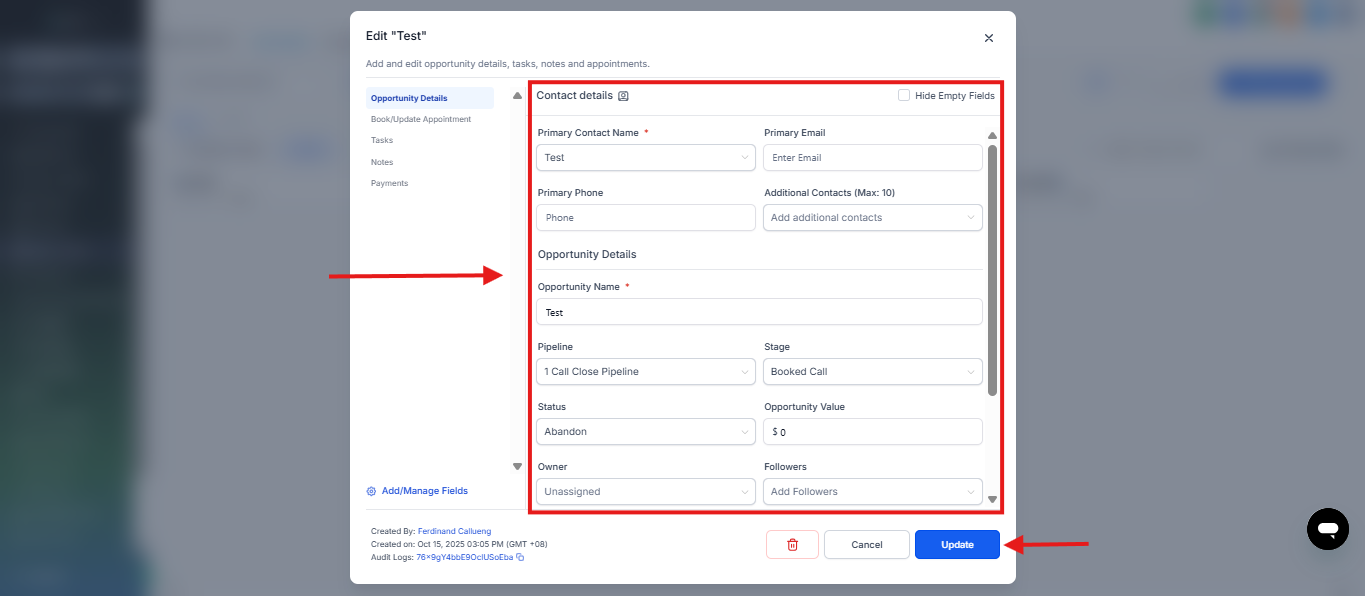Expand the Status dropdown set to Abandon

645,431
